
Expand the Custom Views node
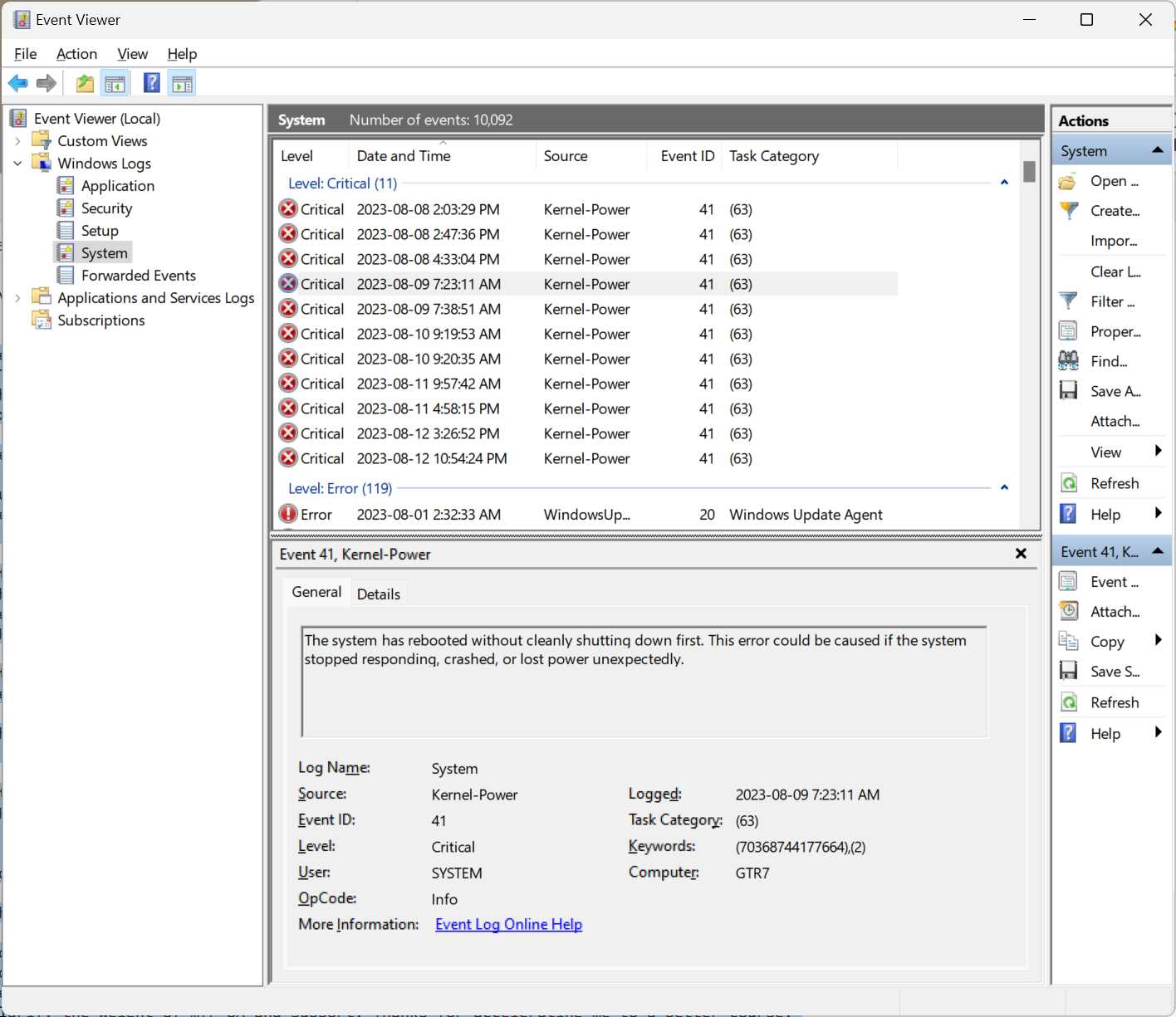tap(18, 140)
